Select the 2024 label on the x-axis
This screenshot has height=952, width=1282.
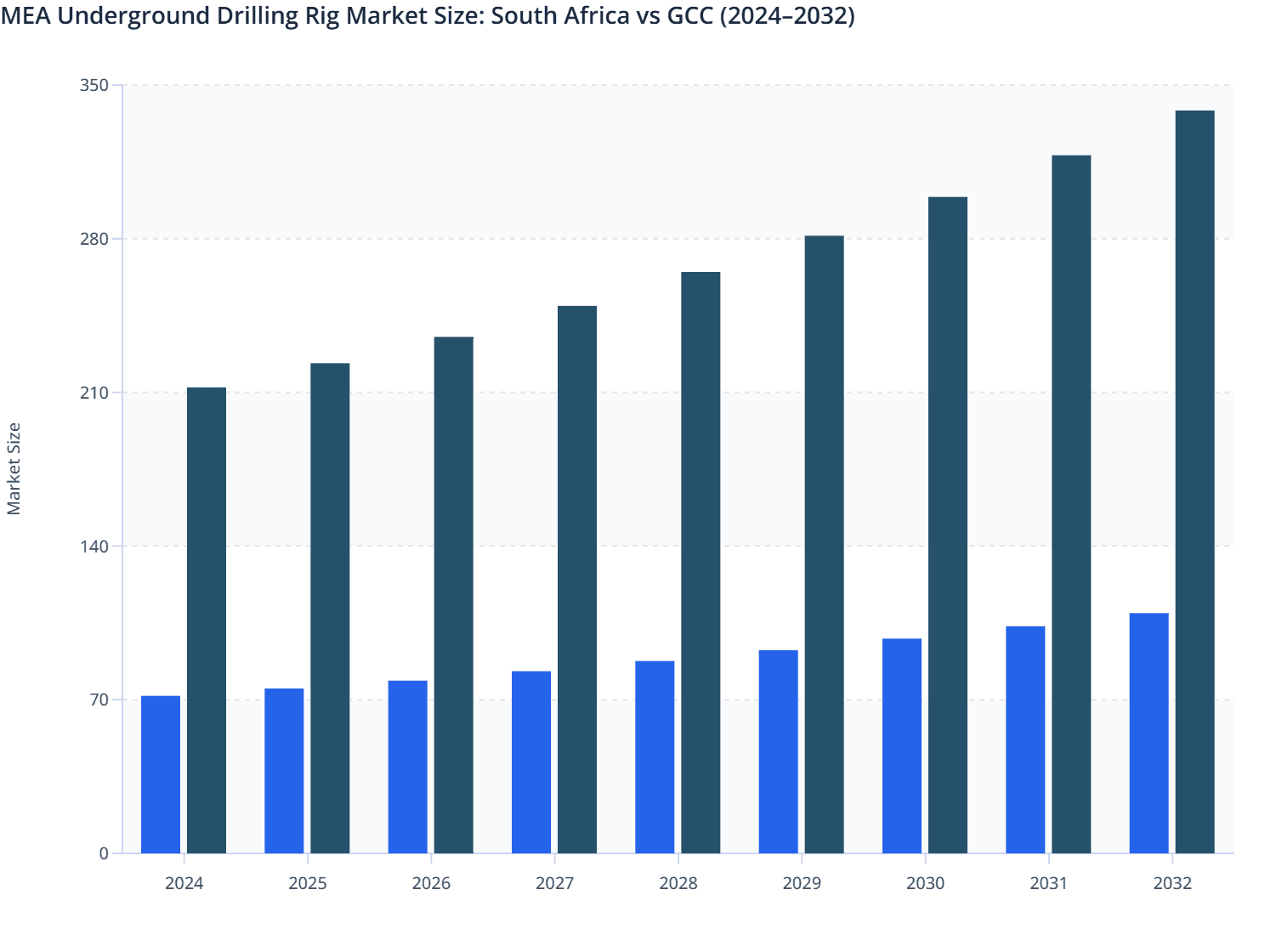click(x=183, y=884)
